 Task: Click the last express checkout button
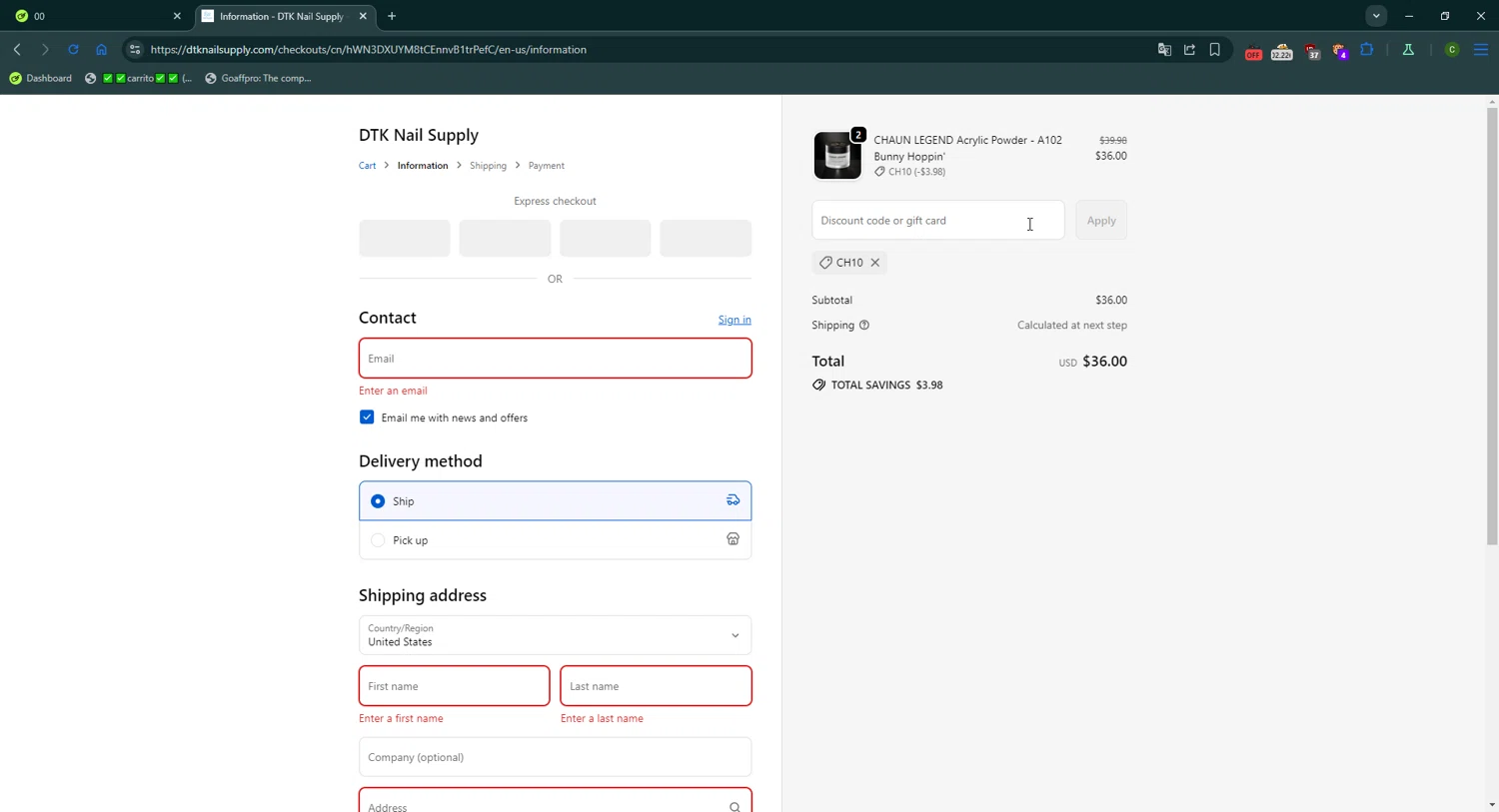pyautogui.click(x=706, y=239)
